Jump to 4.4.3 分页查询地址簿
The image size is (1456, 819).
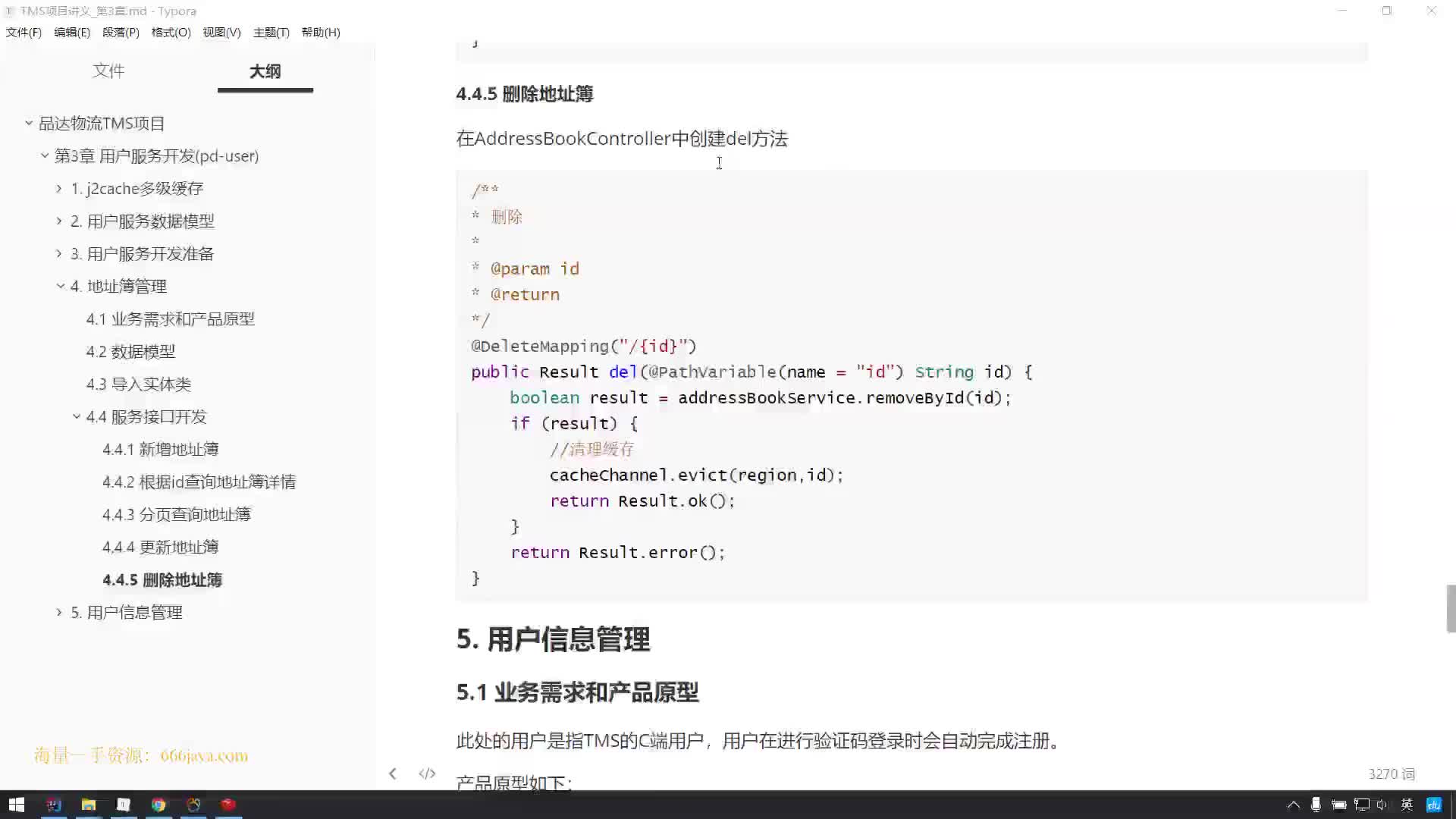tap(177, 515)
